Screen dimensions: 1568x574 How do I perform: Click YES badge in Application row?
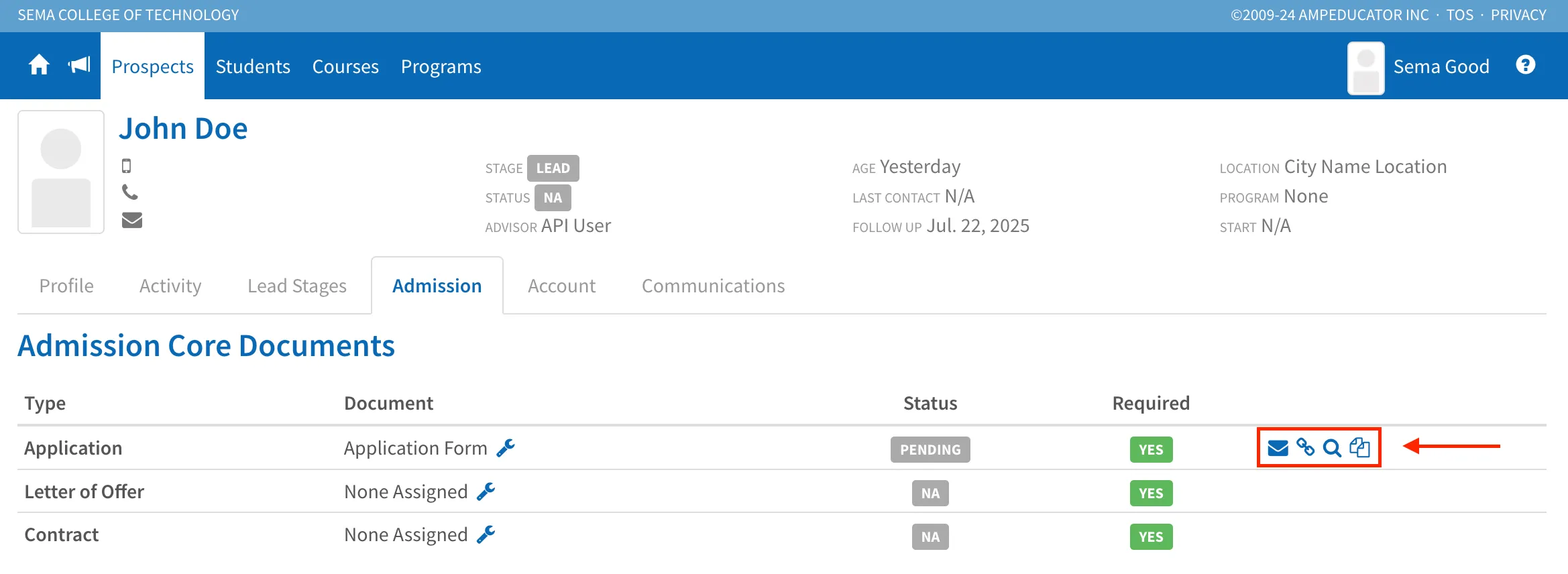tap(1151, 449)
